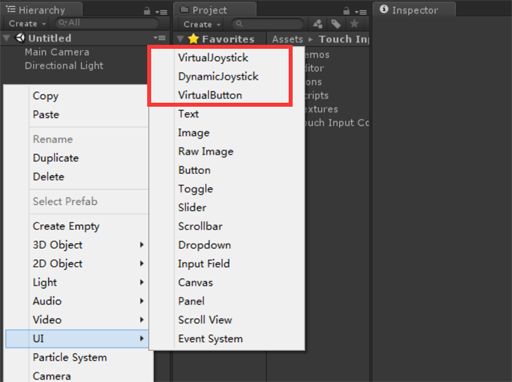The image size is (512, 382).
Task: Choose Toggle from UI submenu
Action: (195, 189)
